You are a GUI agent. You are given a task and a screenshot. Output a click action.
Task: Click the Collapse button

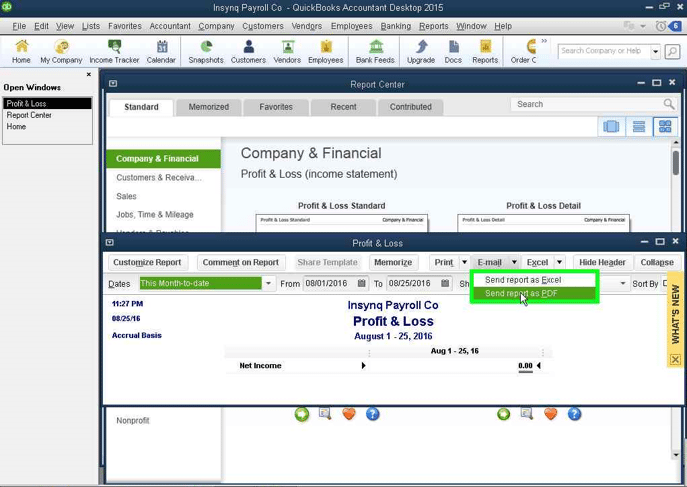[x=657, y=262]
